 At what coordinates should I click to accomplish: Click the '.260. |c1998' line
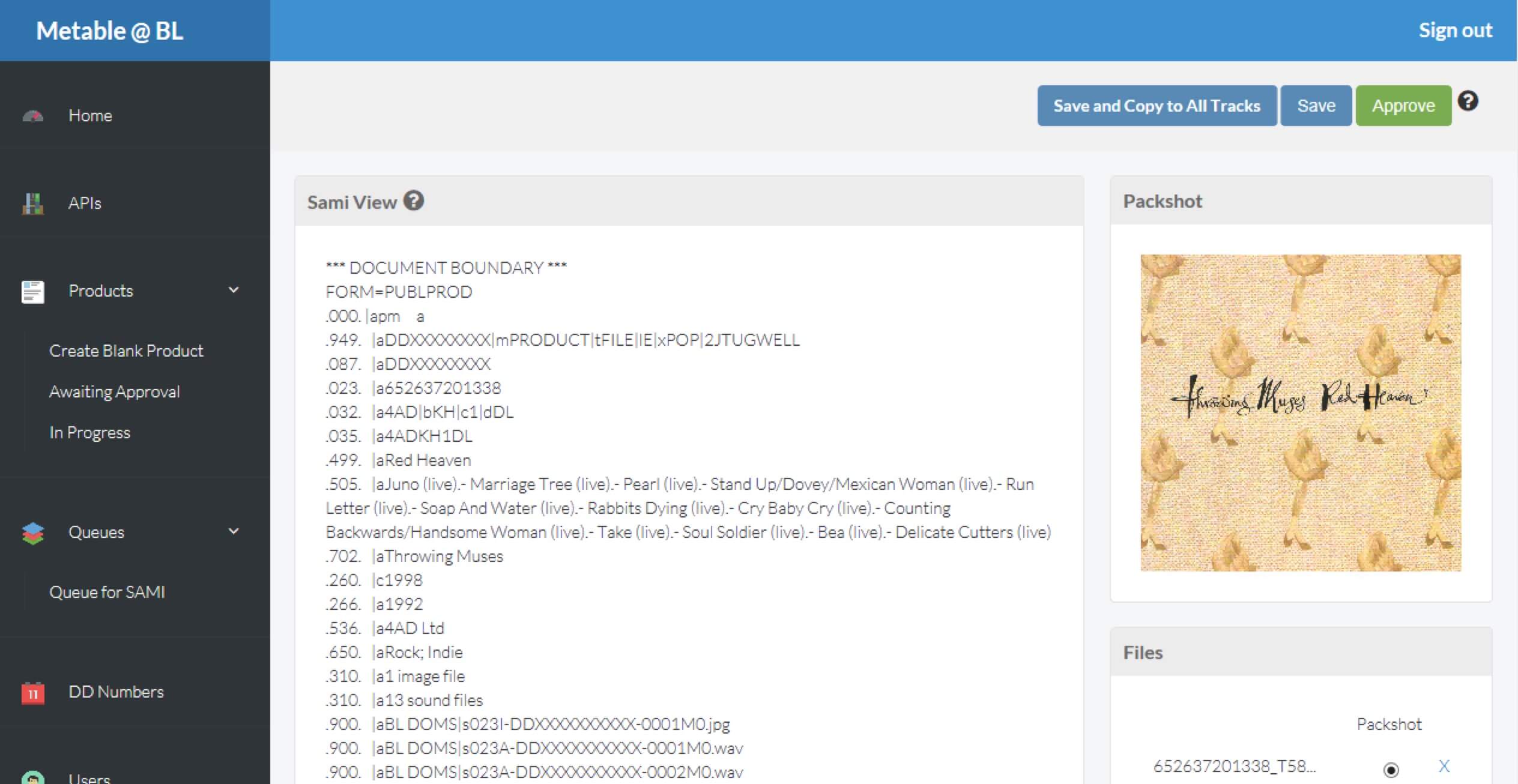pyautogui.click(x=374, y=580)
